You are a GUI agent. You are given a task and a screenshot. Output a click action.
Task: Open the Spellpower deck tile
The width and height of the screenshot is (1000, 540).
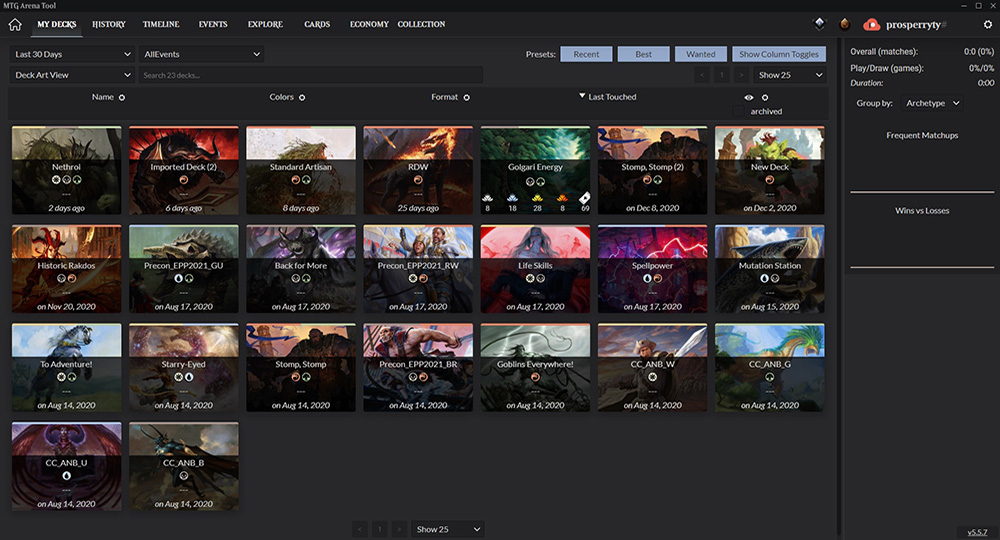click(652, 268)
